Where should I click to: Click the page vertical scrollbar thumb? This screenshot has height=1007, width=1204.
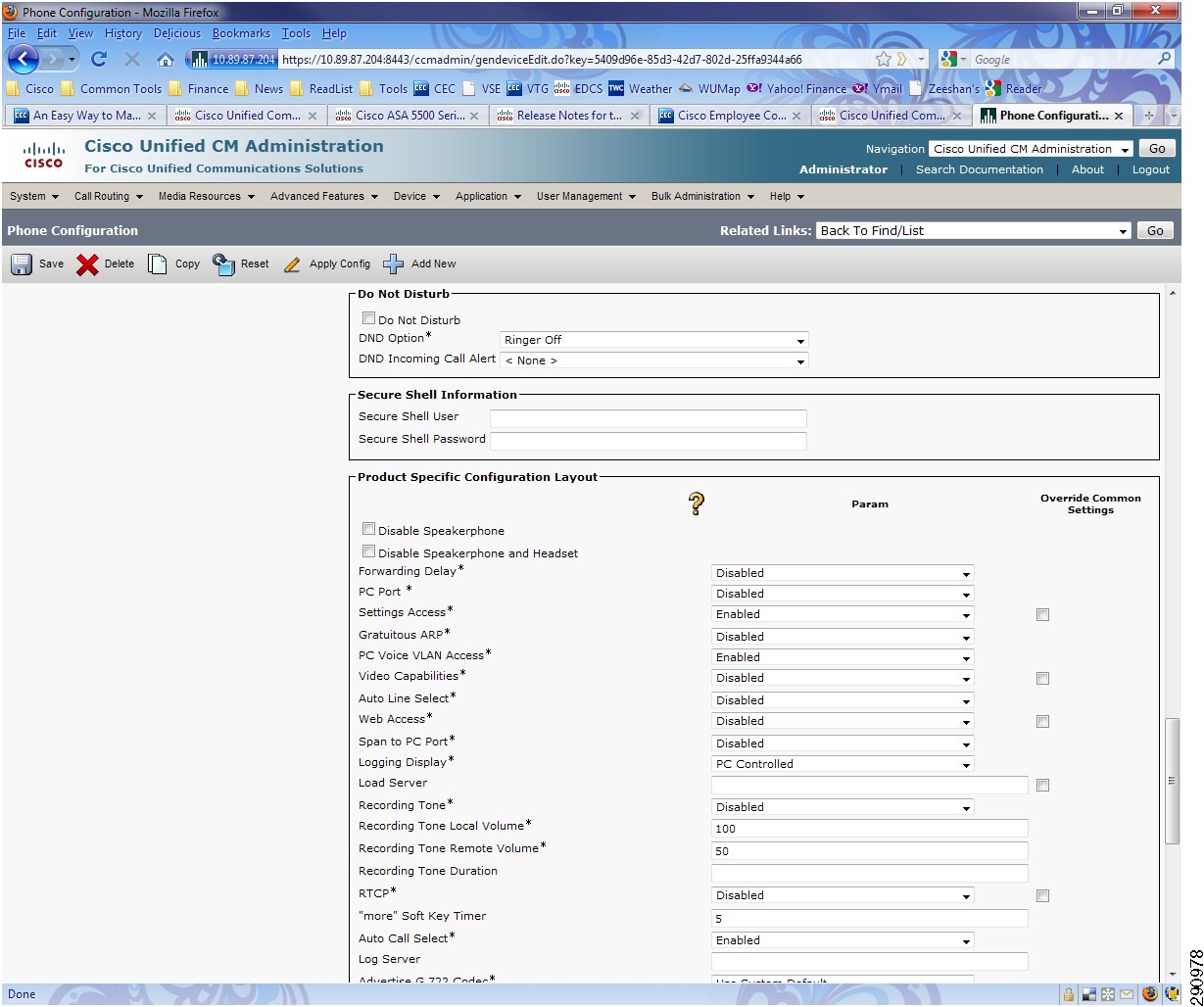tap(1172, 781)
